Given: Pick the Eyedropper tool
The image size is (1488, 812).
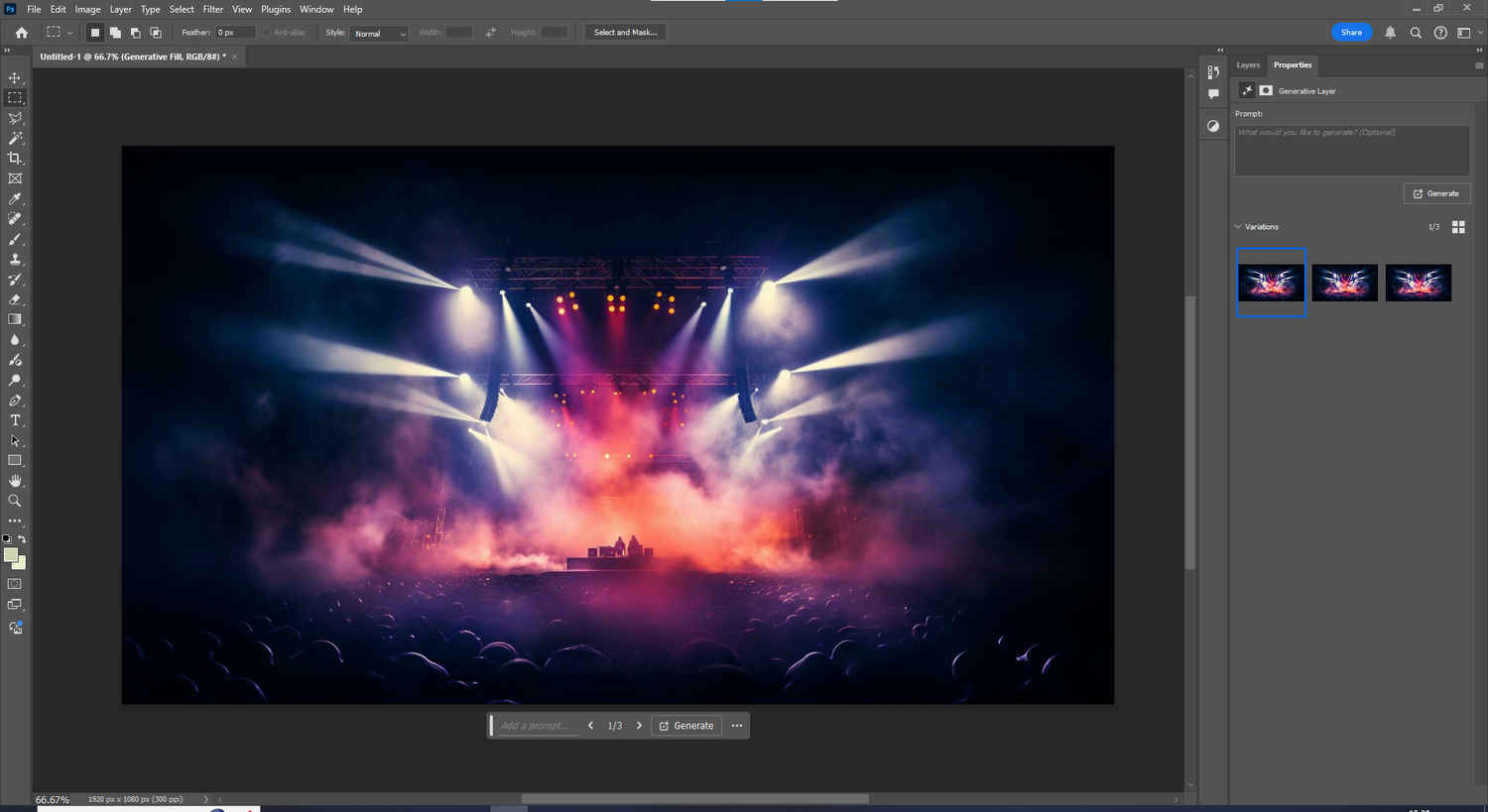Looking at the screenshot, I should pyautogui.click(x=15, y=199).
